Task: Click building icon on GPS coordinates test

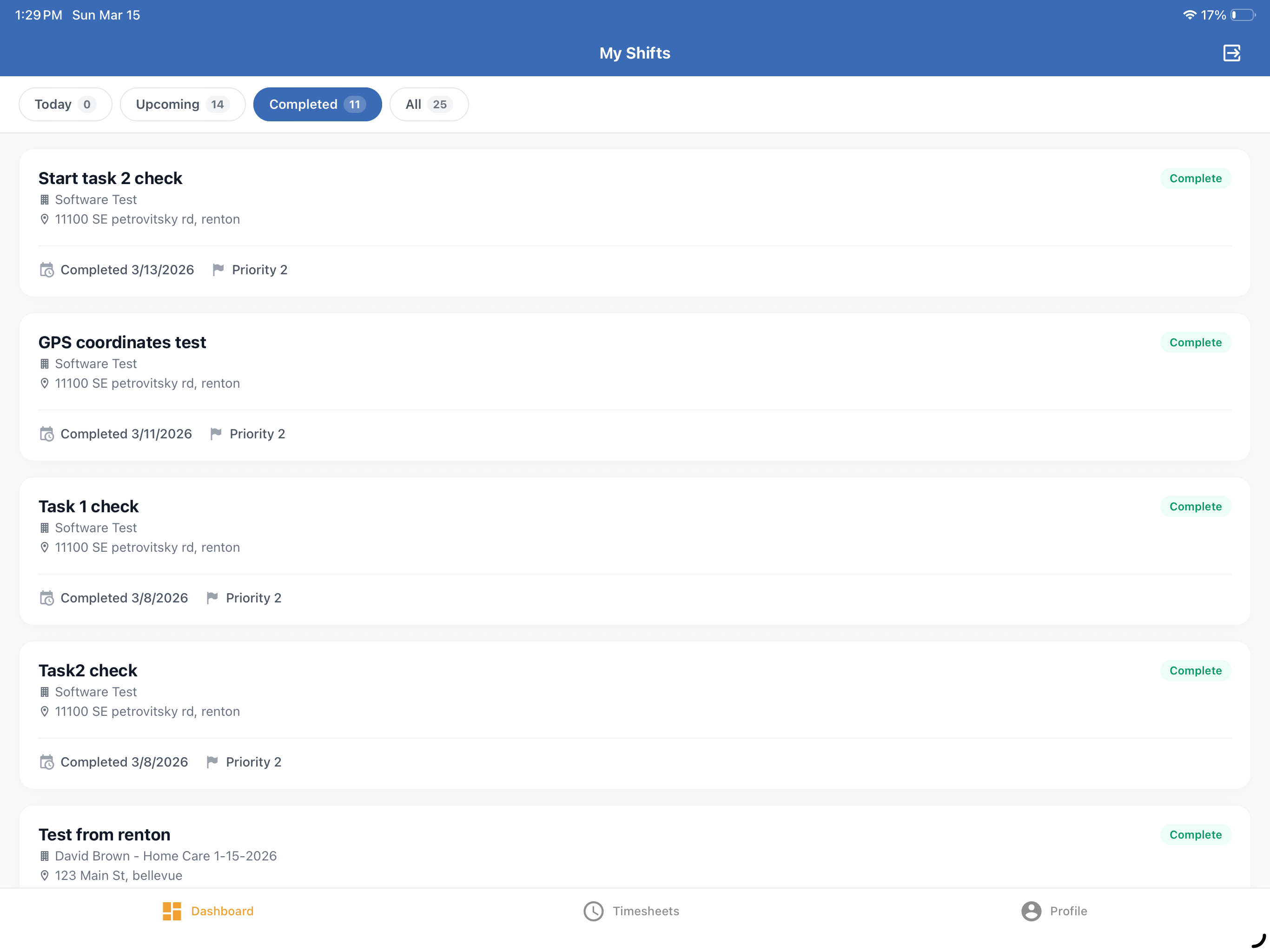Action: (44, 364)
